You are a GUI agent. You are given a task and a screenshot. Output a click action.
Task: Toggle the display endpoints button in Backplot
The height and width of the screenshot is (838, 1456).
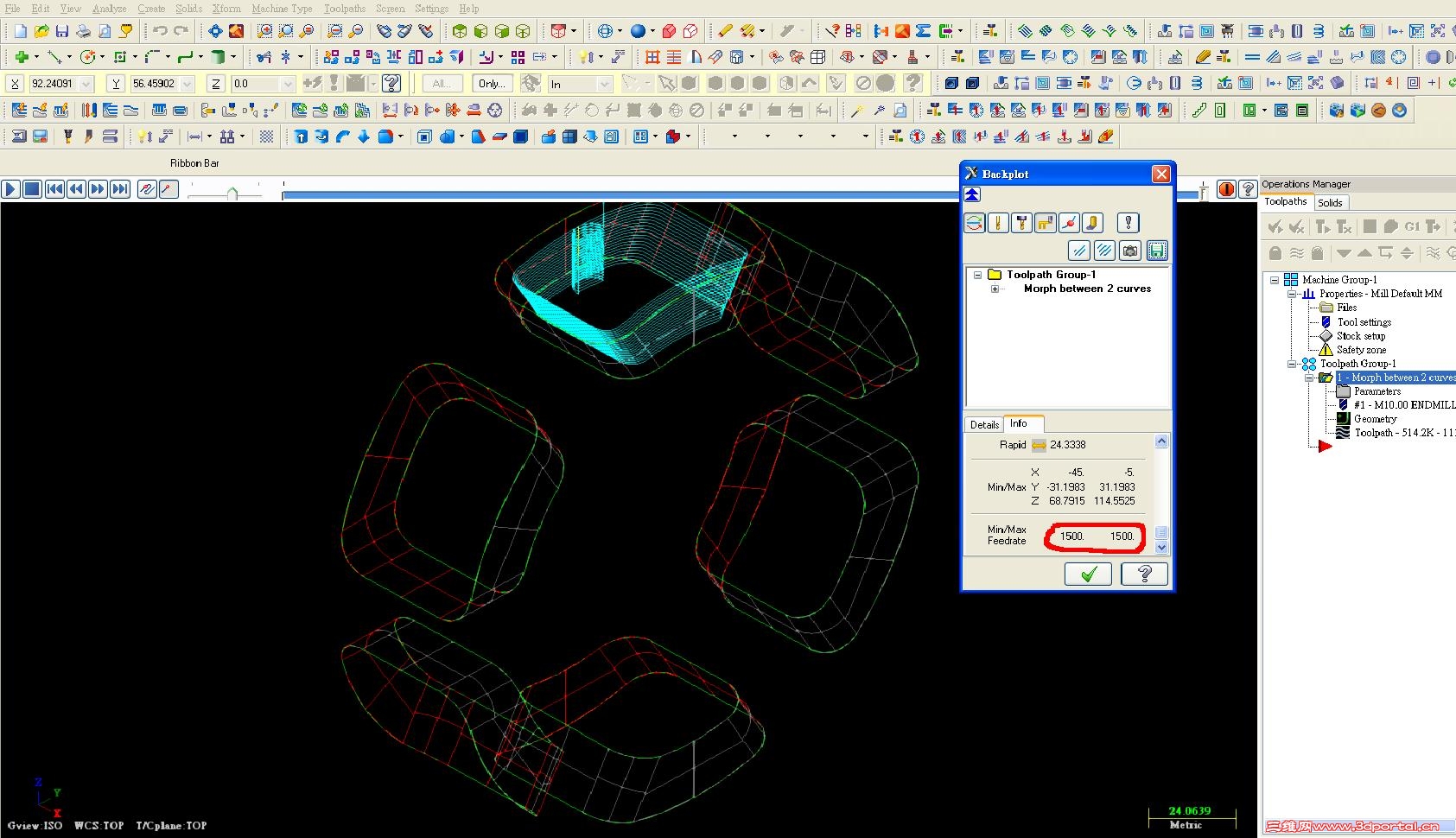(1069, 223)
